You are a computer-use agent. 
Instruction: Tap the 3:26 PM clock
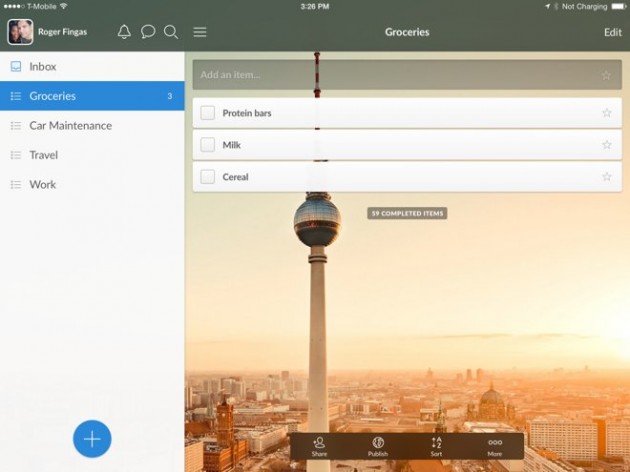tap(315, 6)
